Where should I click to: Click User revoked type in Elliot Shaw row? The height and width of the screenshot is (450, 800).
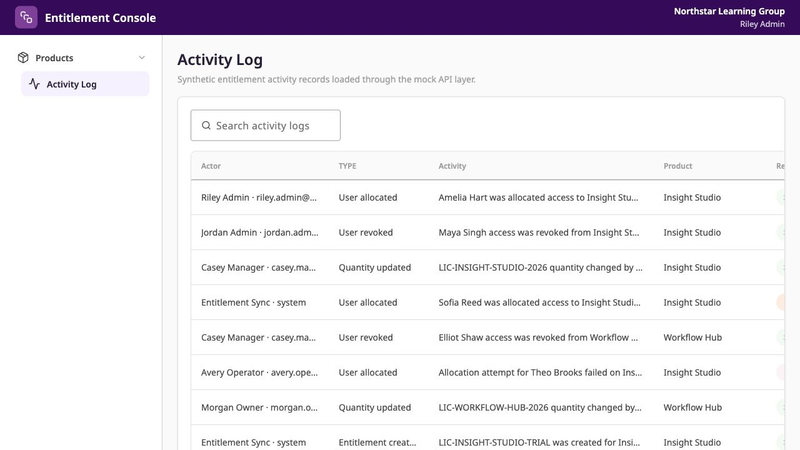point(366,337)
